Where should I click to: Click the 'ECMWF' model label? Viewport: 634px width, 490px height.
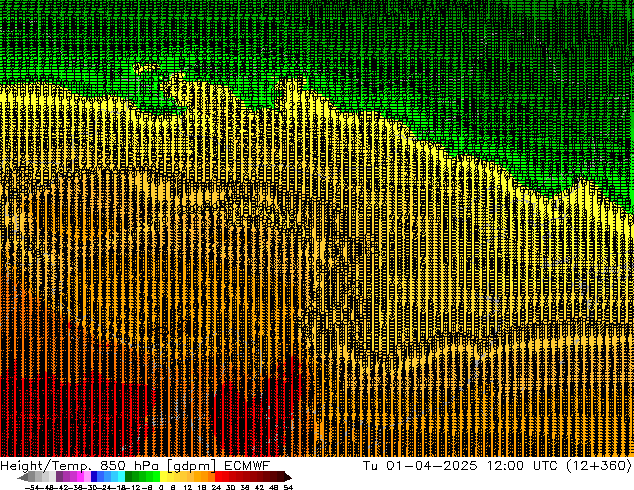(x=247, y=466)
